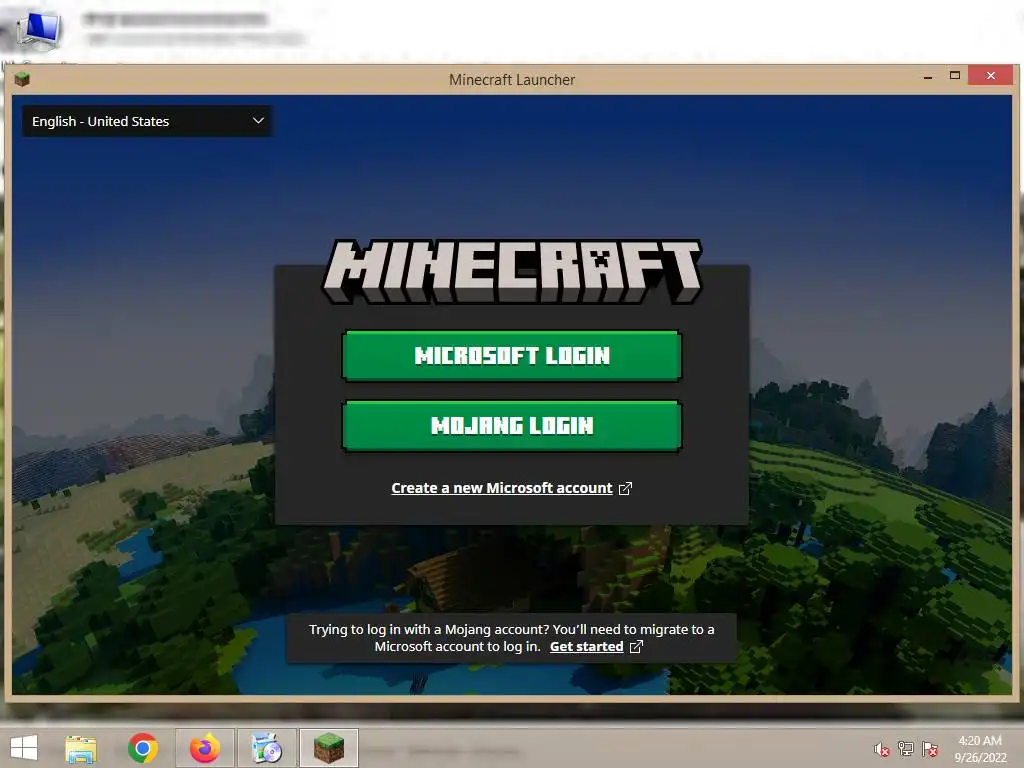Screen dimensions: 1024x768
Task: Open the Action Center flag icon
Action: (x=930, y=749)
